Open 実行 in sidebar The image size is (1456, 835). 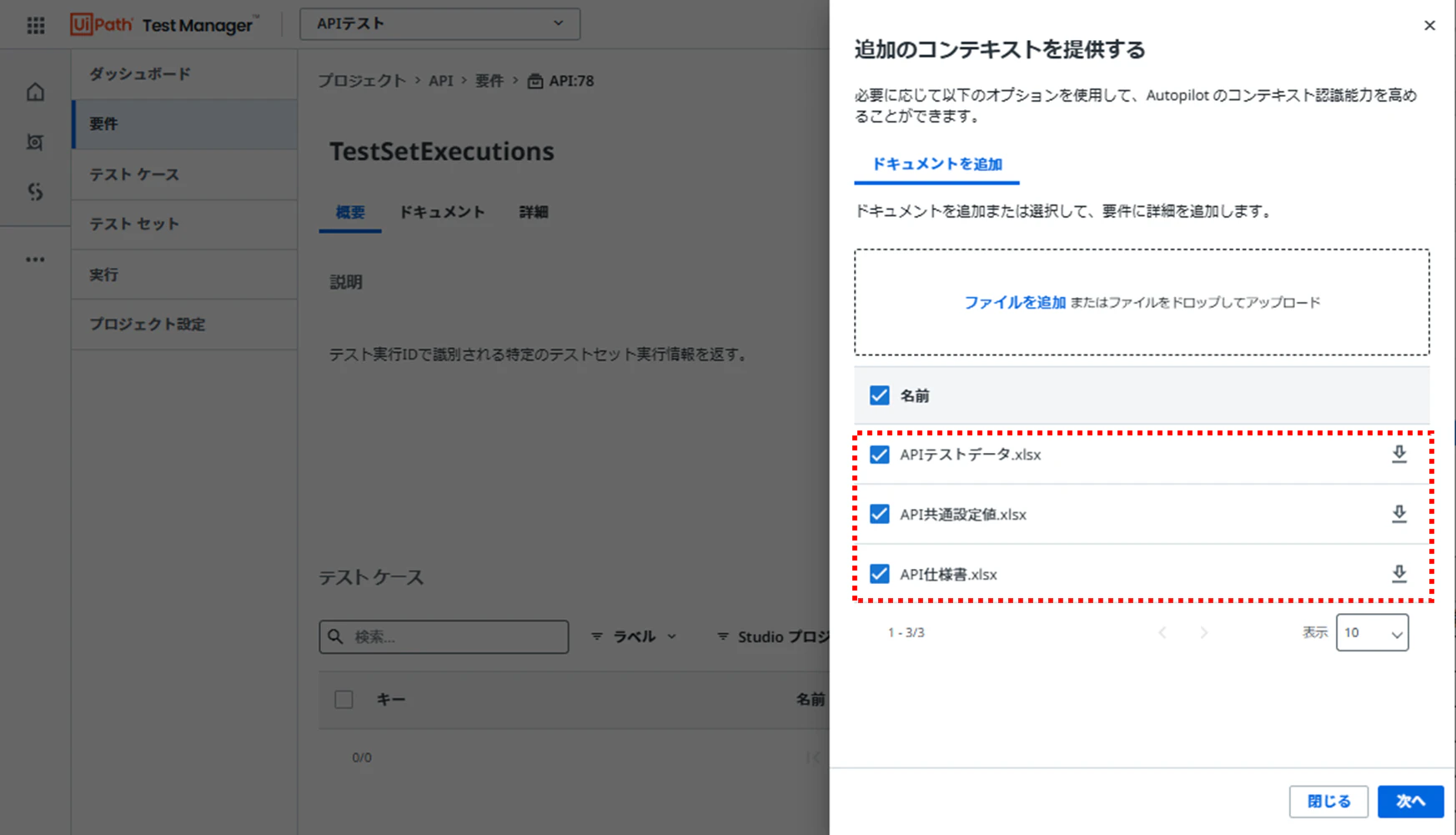184,274
